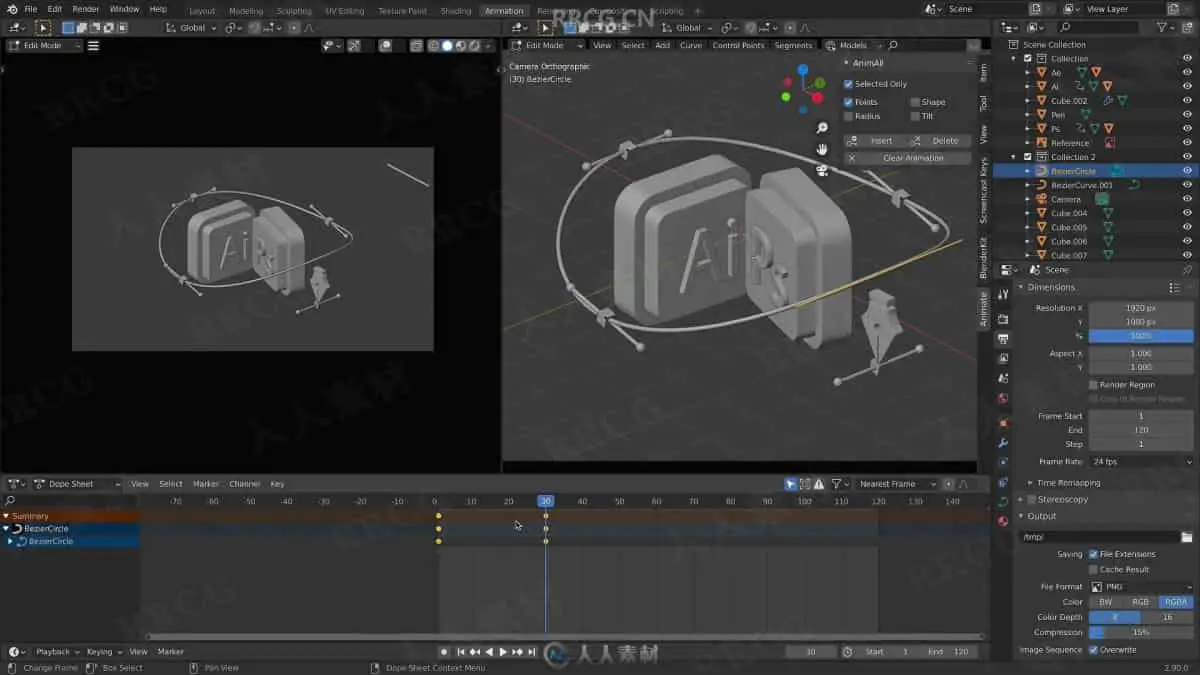Hide Camera using its eye icon

1187,199
